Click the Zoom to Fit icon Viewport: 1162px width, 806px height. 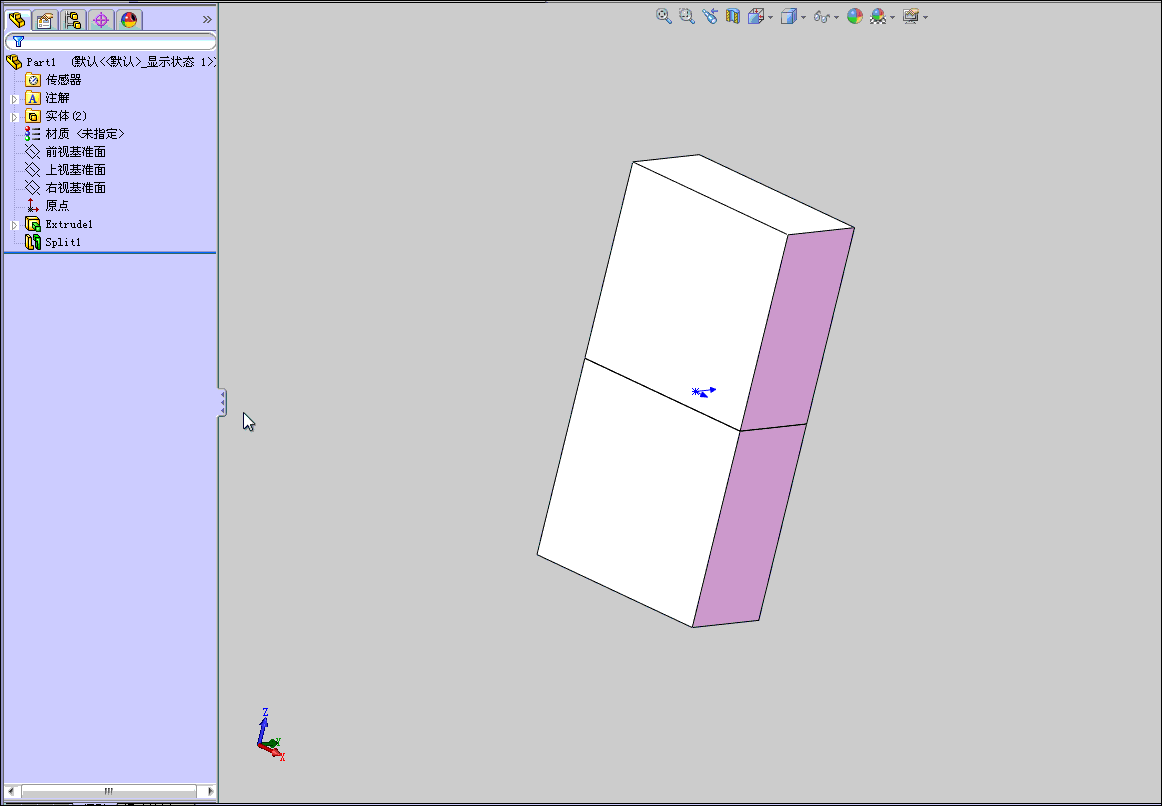tap(663, 16)
